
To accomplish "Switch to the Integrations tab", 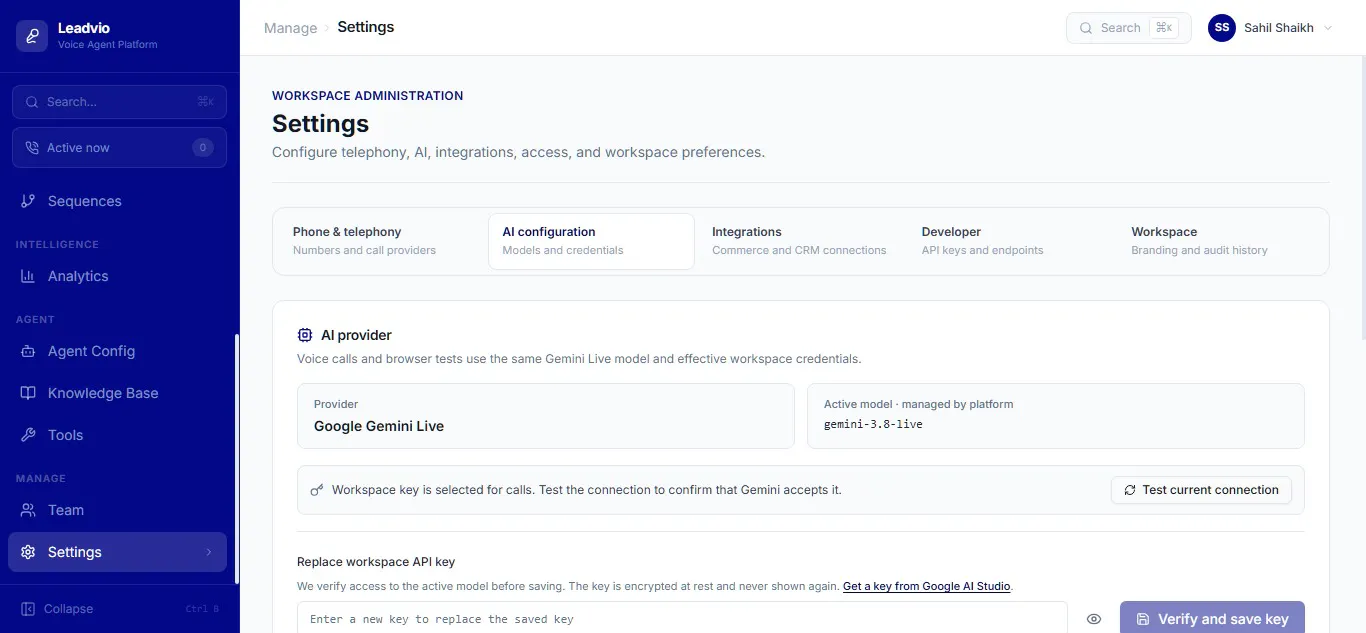I will [801, 241].
